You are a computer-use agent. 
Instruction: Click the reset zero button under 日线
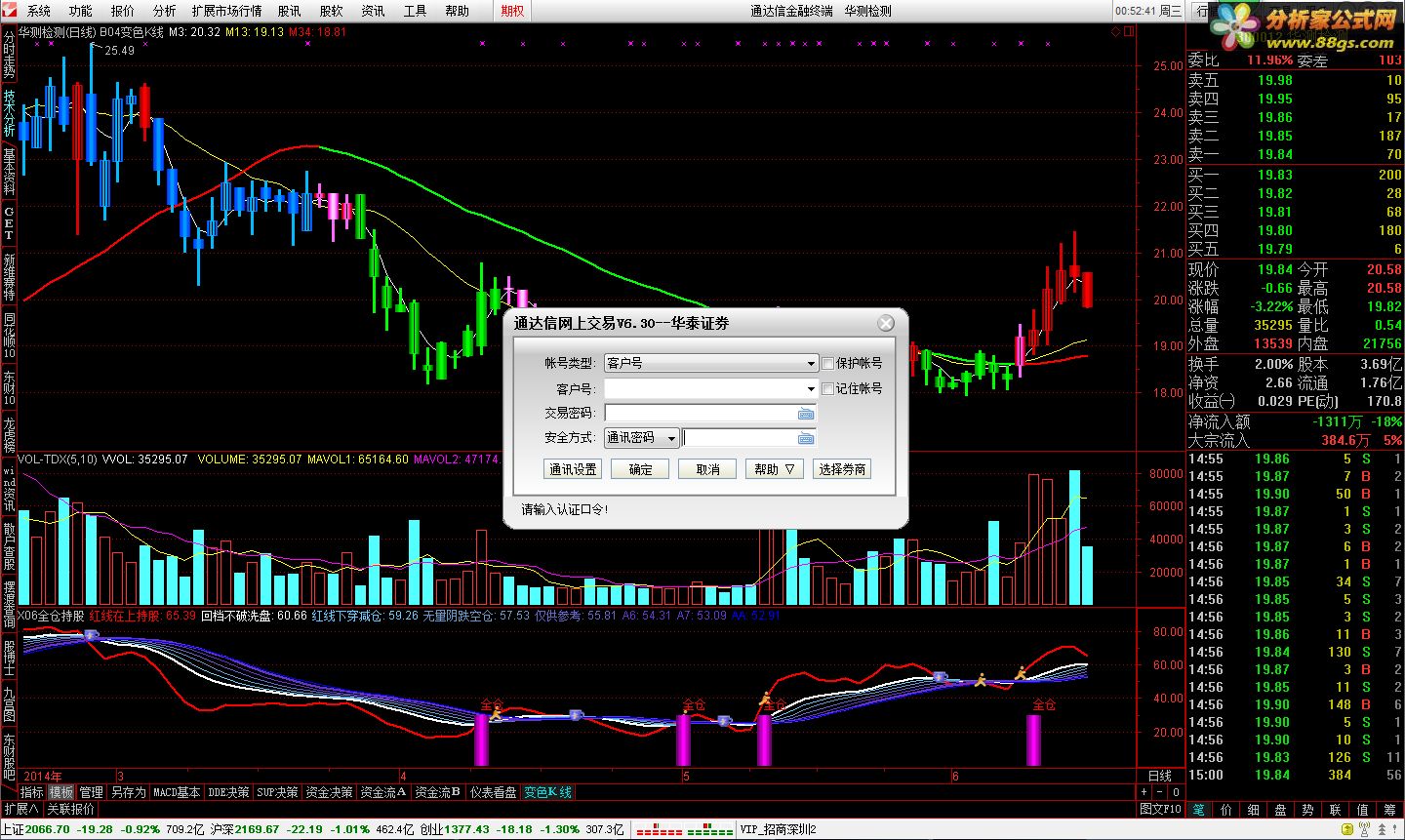pos(1176,792)
